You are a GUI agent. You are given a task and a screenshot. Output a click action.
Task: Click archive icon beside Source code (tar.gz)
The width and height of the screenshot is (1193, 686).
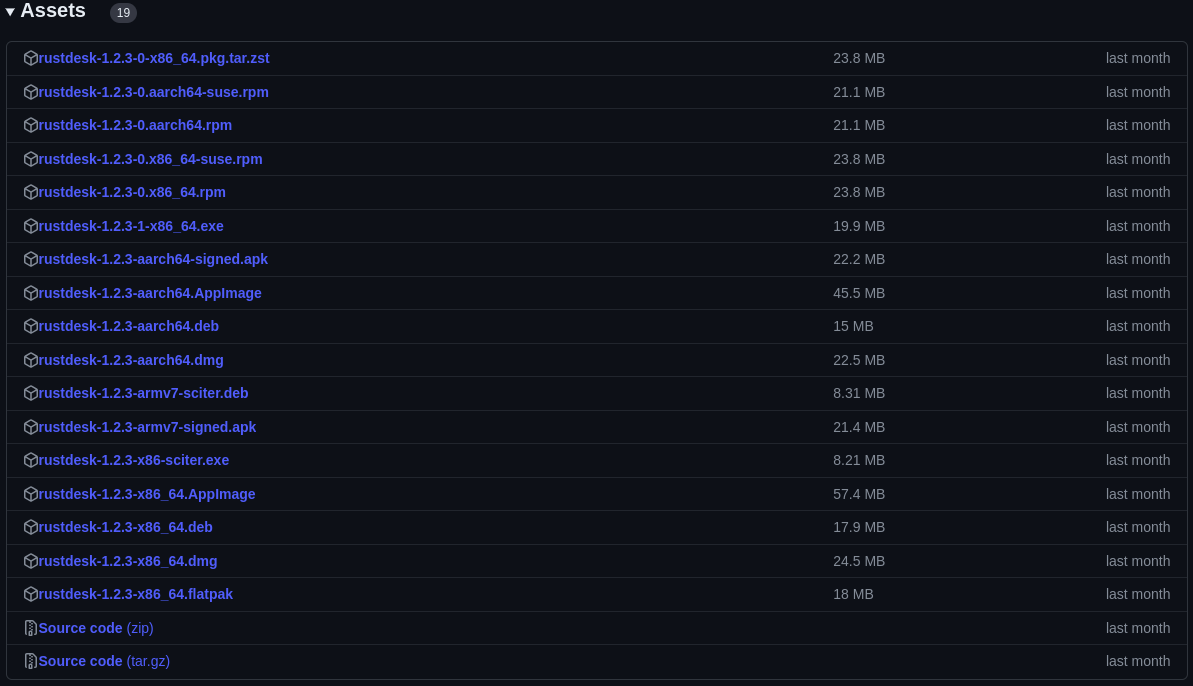[x=31, y=661]
